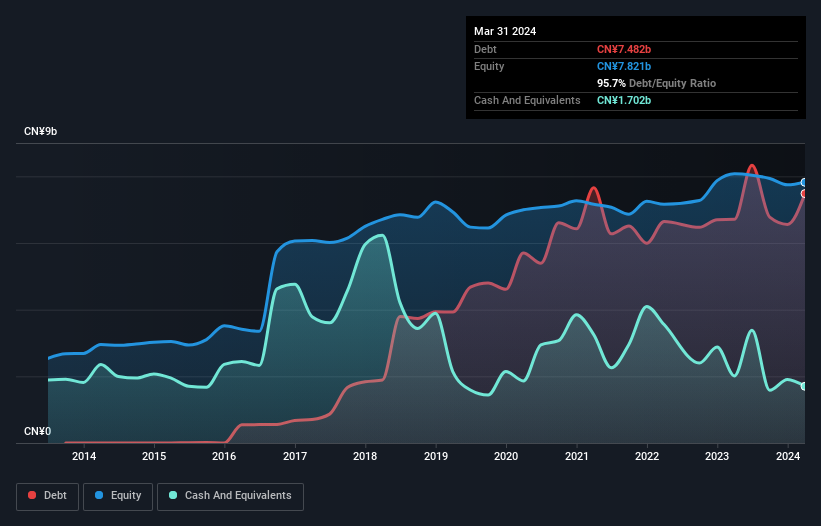
Task: Click the CN¥7.482b debt value
Action: 624,49
